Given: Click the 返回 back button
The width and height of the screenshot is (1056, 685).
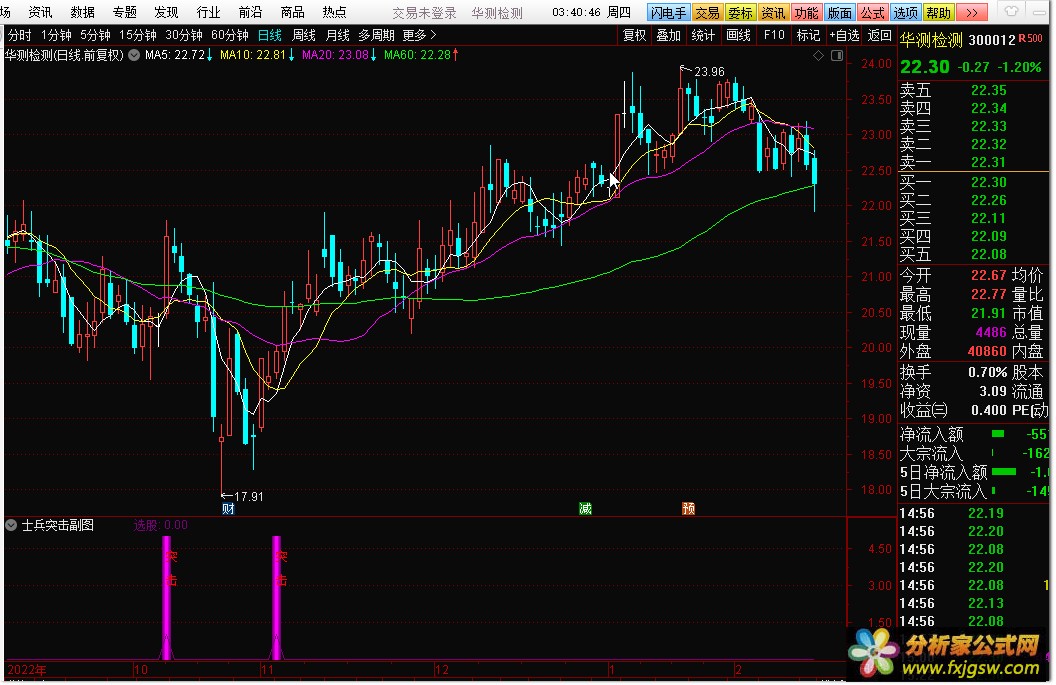Looking at the screenshot, I should (x=880, y=35).
